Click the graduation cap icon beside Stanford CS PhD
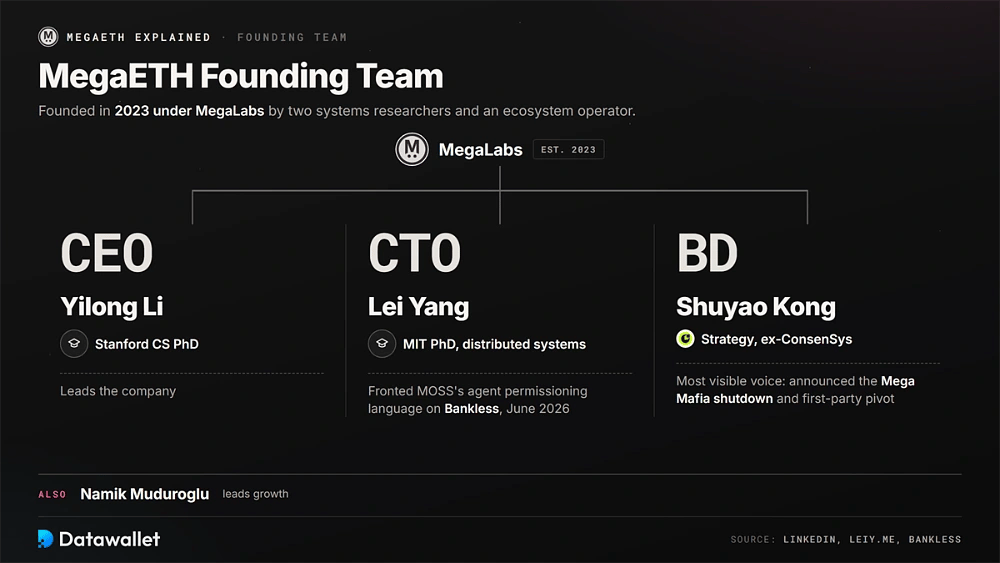This screenshot has width=1000, height=563. [74, 344]
